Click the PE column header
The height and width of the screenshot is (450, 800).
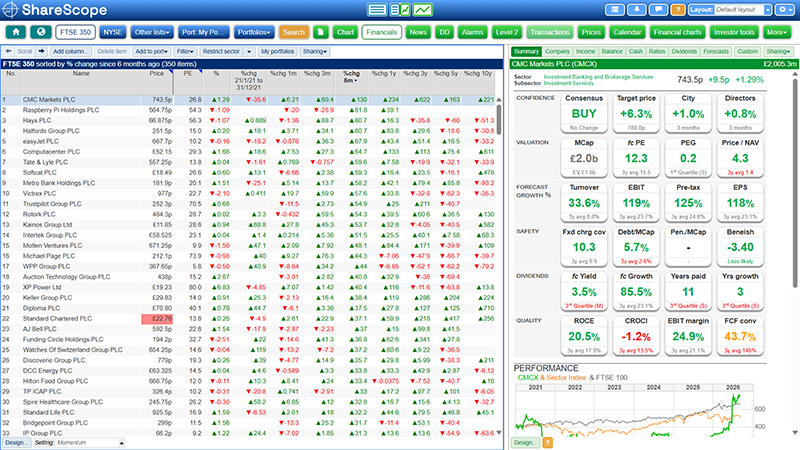click(188, 82)
